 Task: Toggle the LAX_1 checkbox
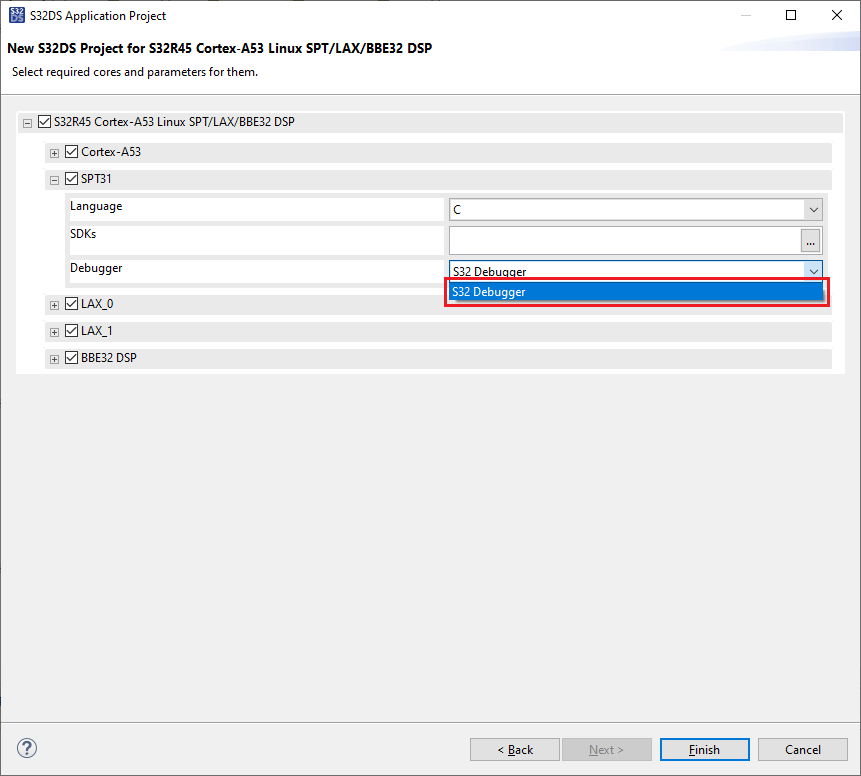click(71, 331)
